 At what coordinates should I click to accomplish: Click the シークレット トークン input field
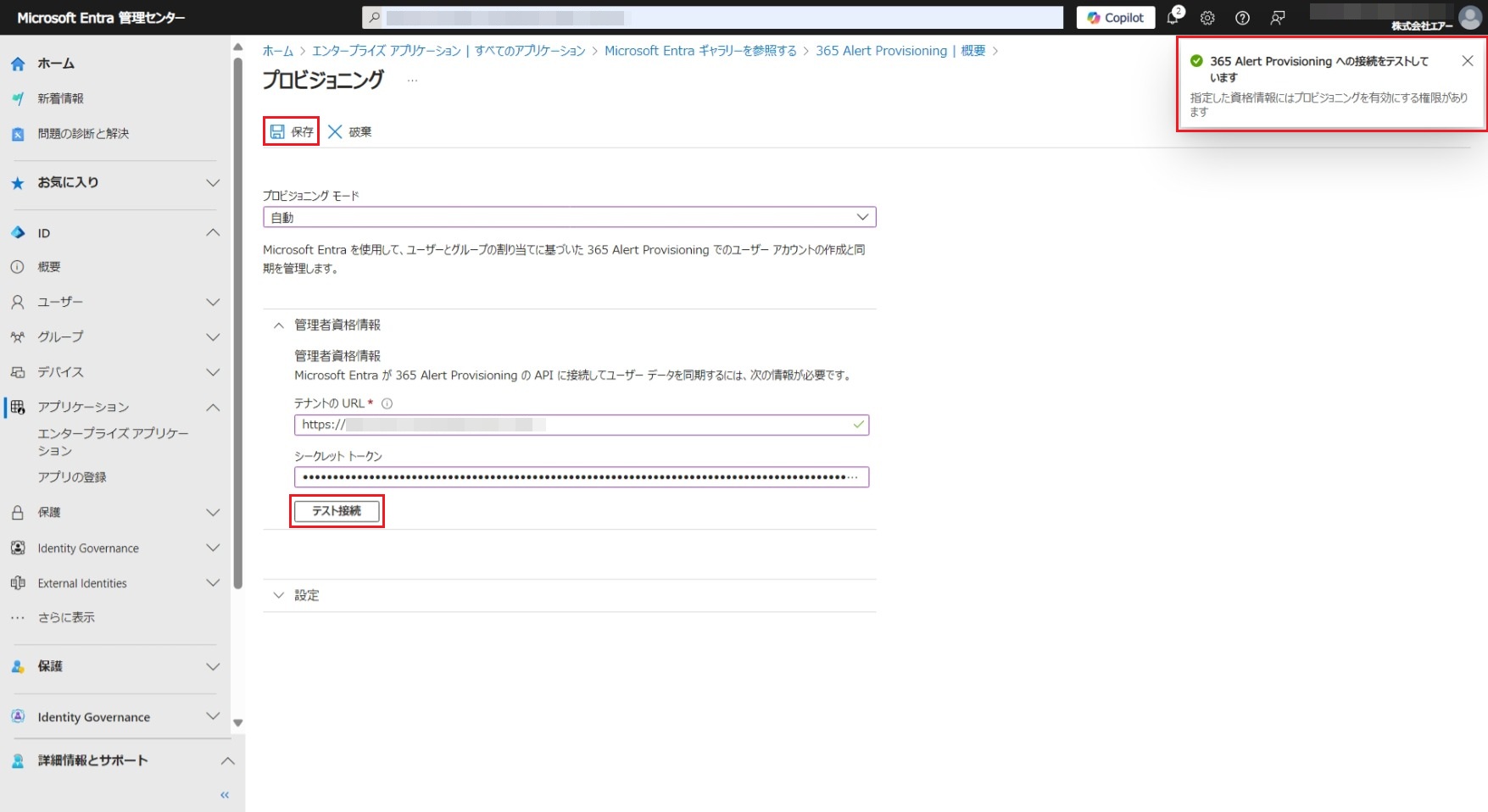pyautogui.click(x=580, y=477)
